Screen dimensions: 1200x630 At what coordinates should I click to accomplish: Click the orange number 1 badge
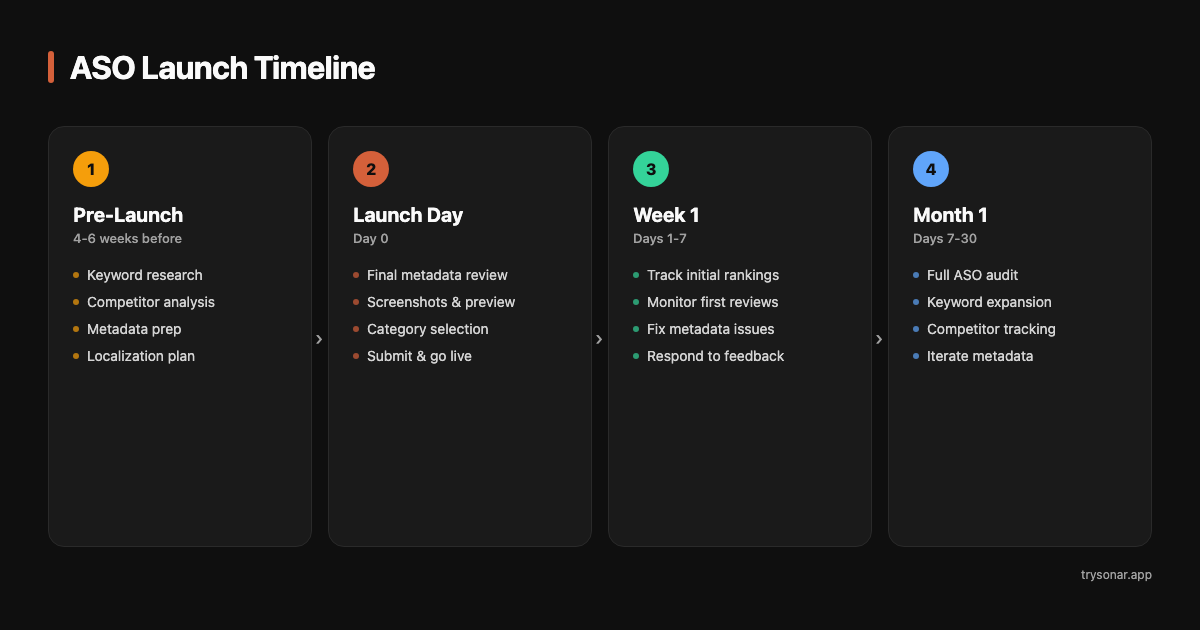[91, 168]
